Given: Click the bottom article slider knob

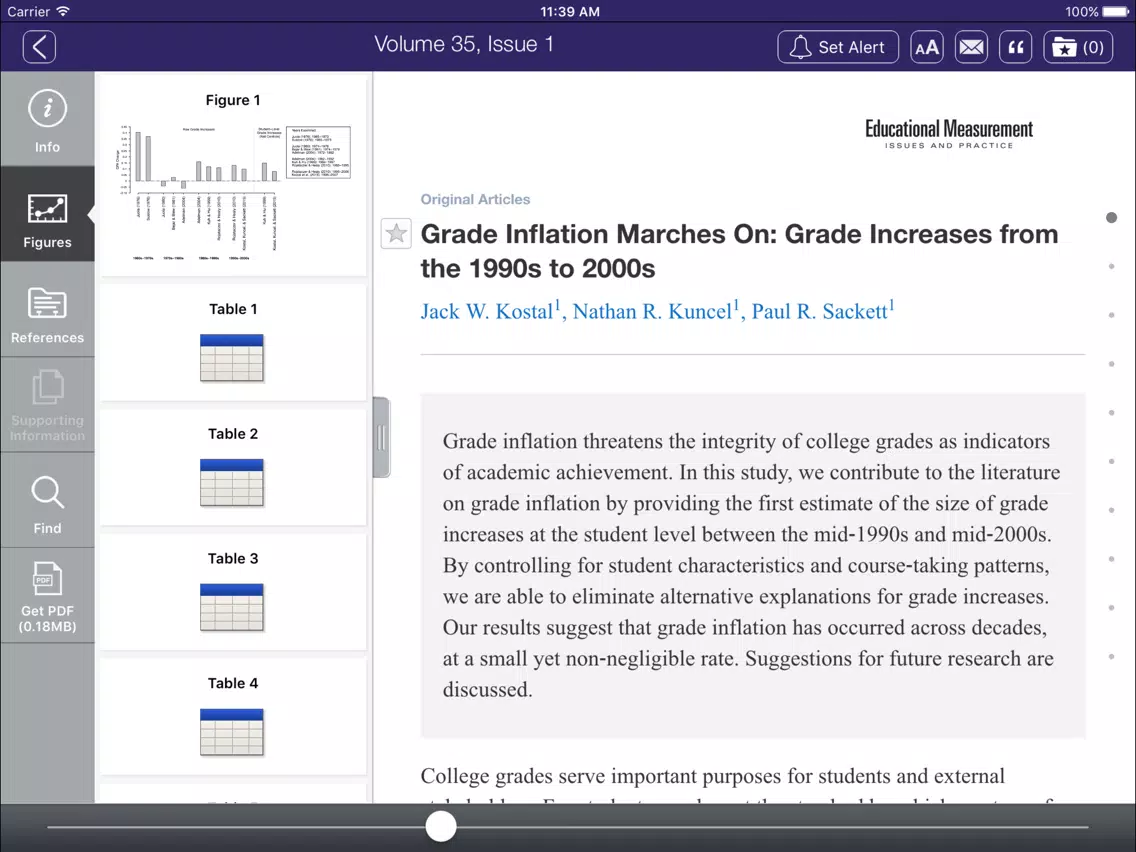Looking at the screenshot, I should tap(440, 826).
